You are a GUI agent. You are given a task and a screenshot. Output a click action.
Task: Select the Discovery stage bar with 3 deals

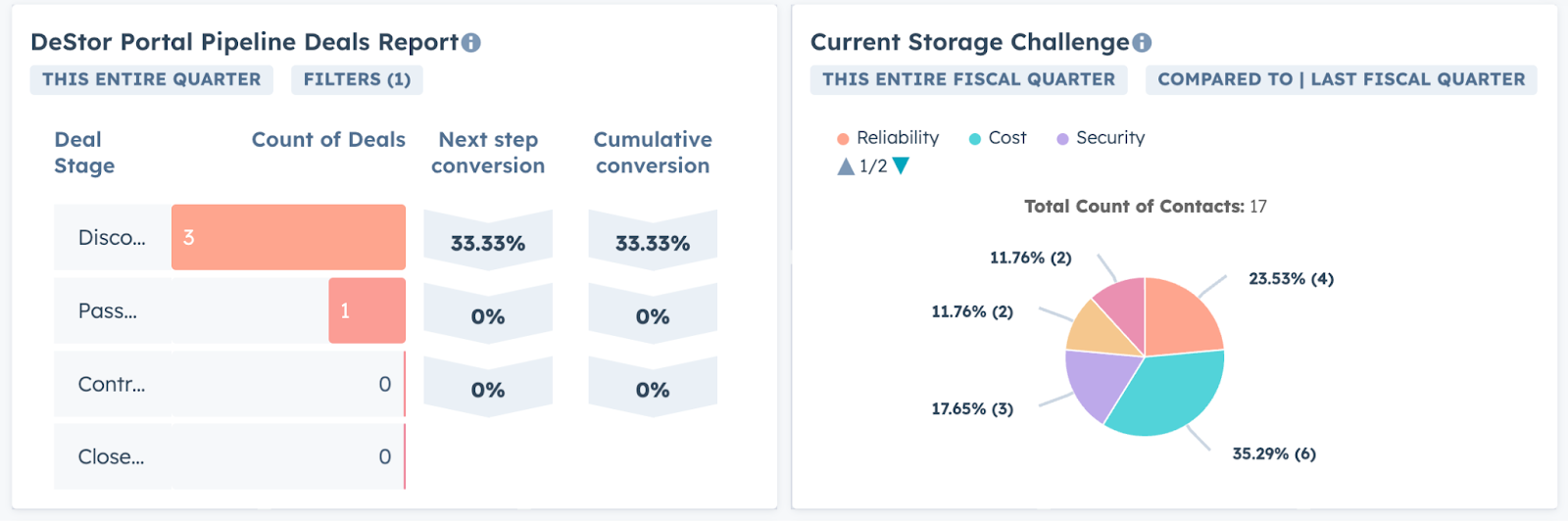click(x=288, y=237)
